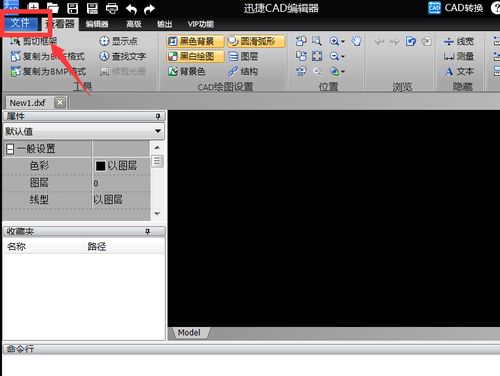Click the 测量 measure tool
This screenshot has width=500, height=376.
[459, 56]
